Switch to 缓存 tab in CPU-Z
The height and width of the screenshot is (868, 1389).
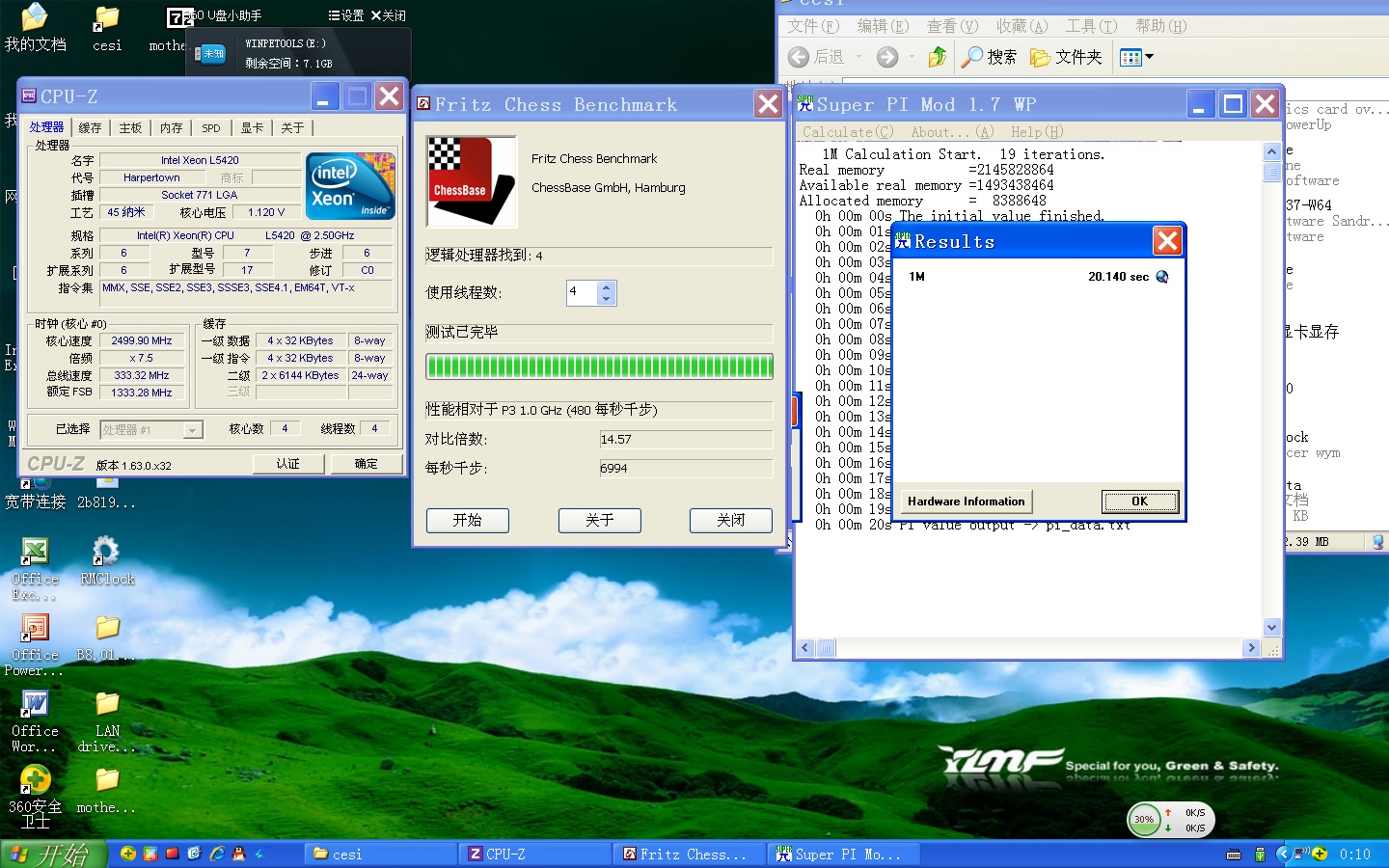coord(90,128)
